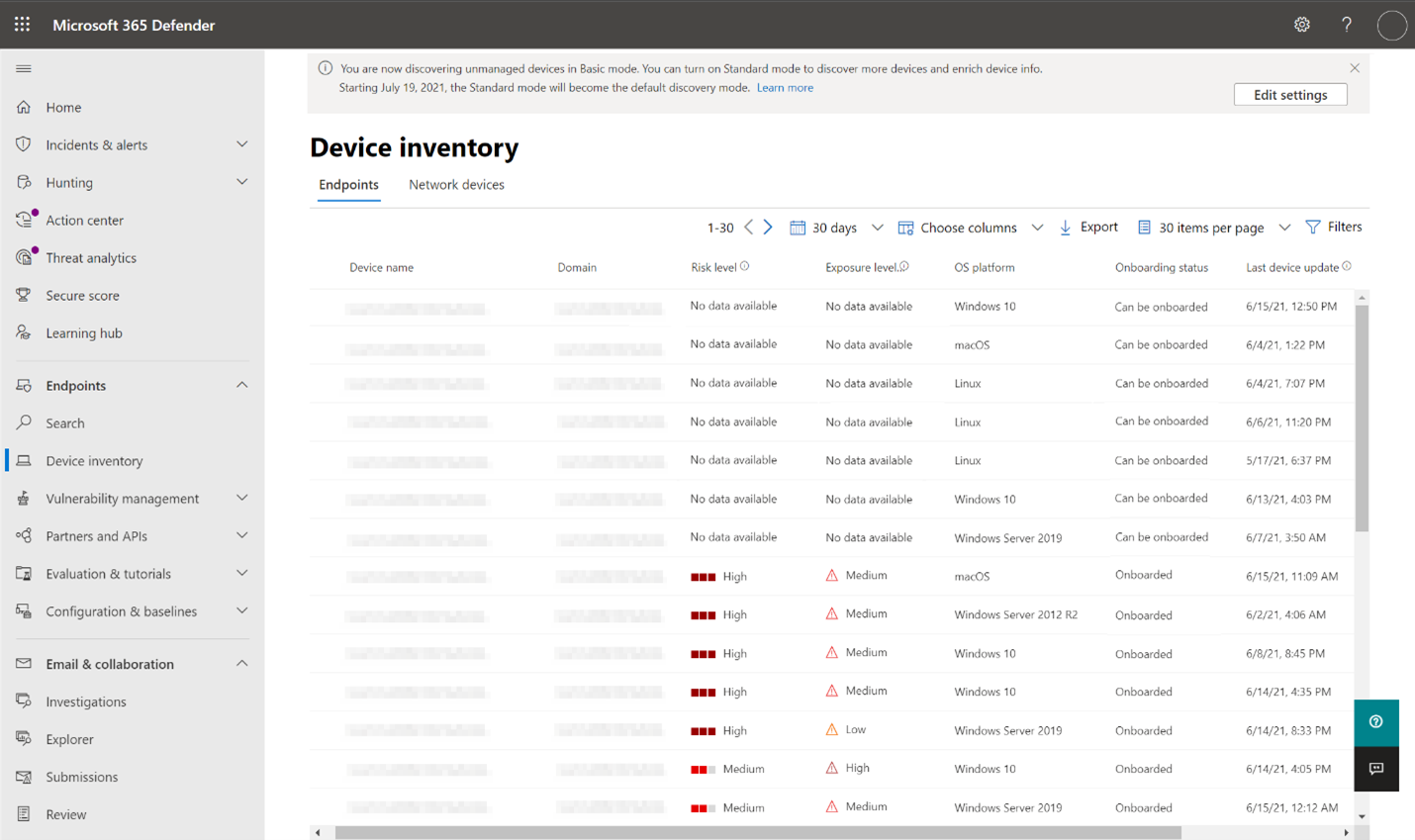
Task: Open the Search page under Endpoints
Action: click(63, 422)
